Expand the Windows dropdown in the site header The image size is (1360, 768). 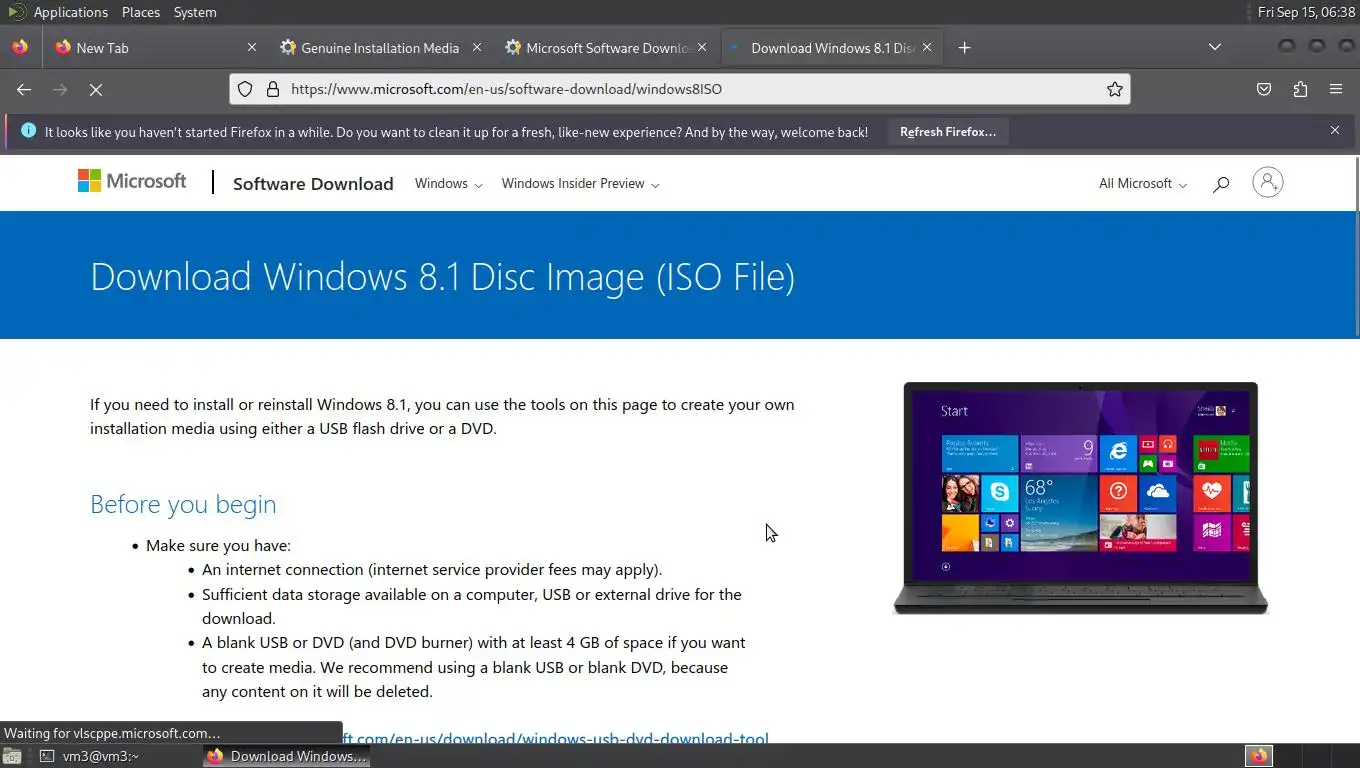click(x=448, y=184)
